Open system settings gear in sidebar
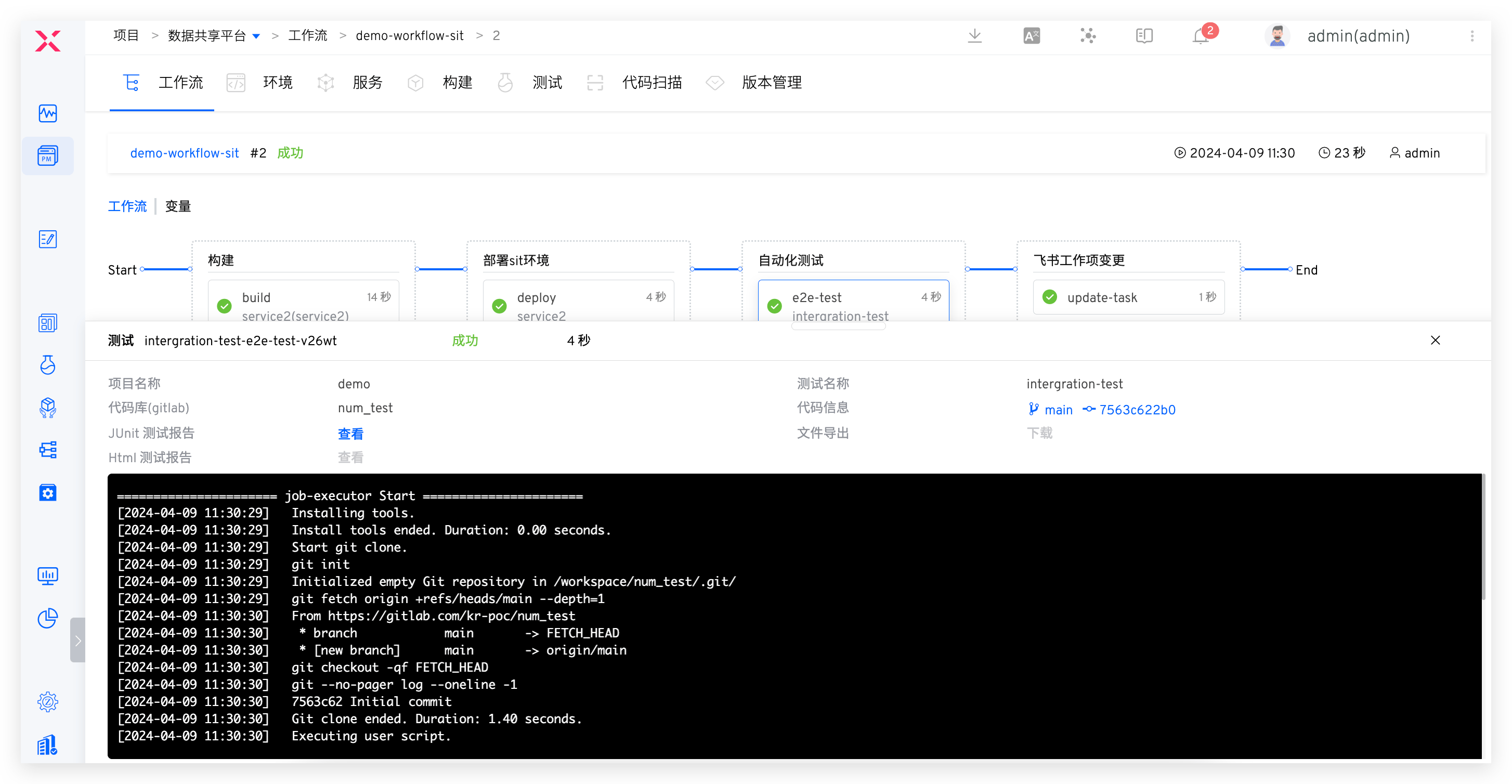The width and height of the screenshot is (1512, 784). pos(47,702)
